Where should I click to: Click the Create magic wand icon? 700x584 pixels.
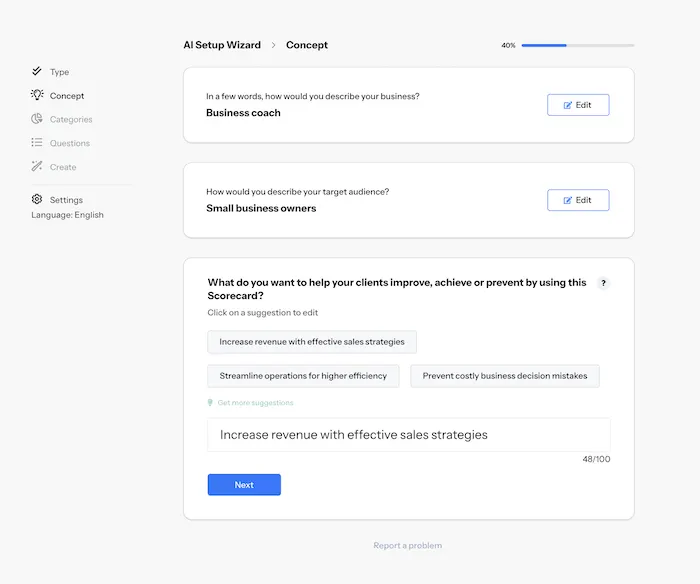[x=37, y=167]
